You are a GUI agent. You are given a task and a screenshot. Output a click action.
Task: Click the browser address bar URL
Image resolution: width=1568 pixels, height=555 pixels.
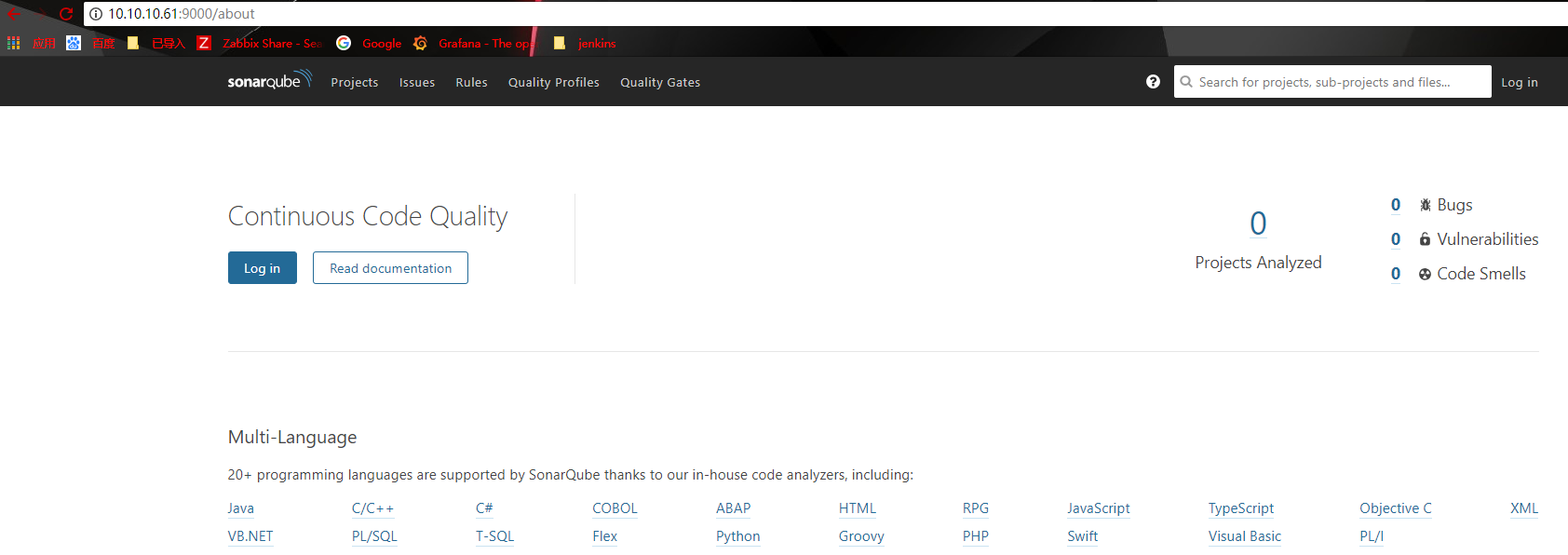click(x=182, y=14)
